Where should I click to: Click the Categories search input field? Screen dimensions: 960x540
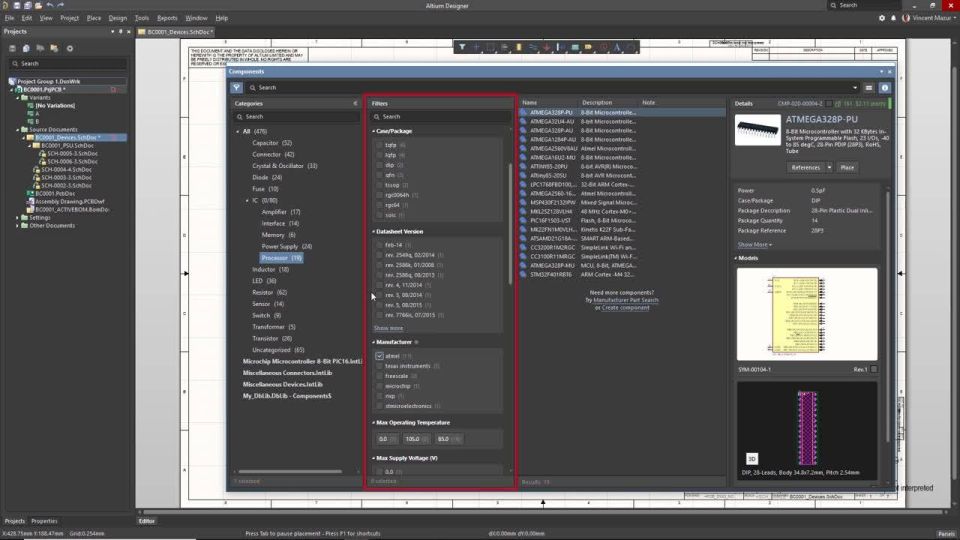(x=296, y=116)
